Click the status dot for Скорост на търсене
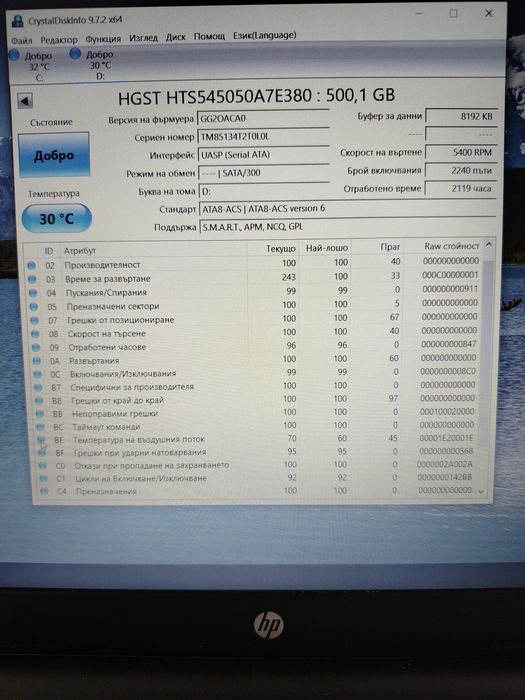 click(x=36, y=334)
